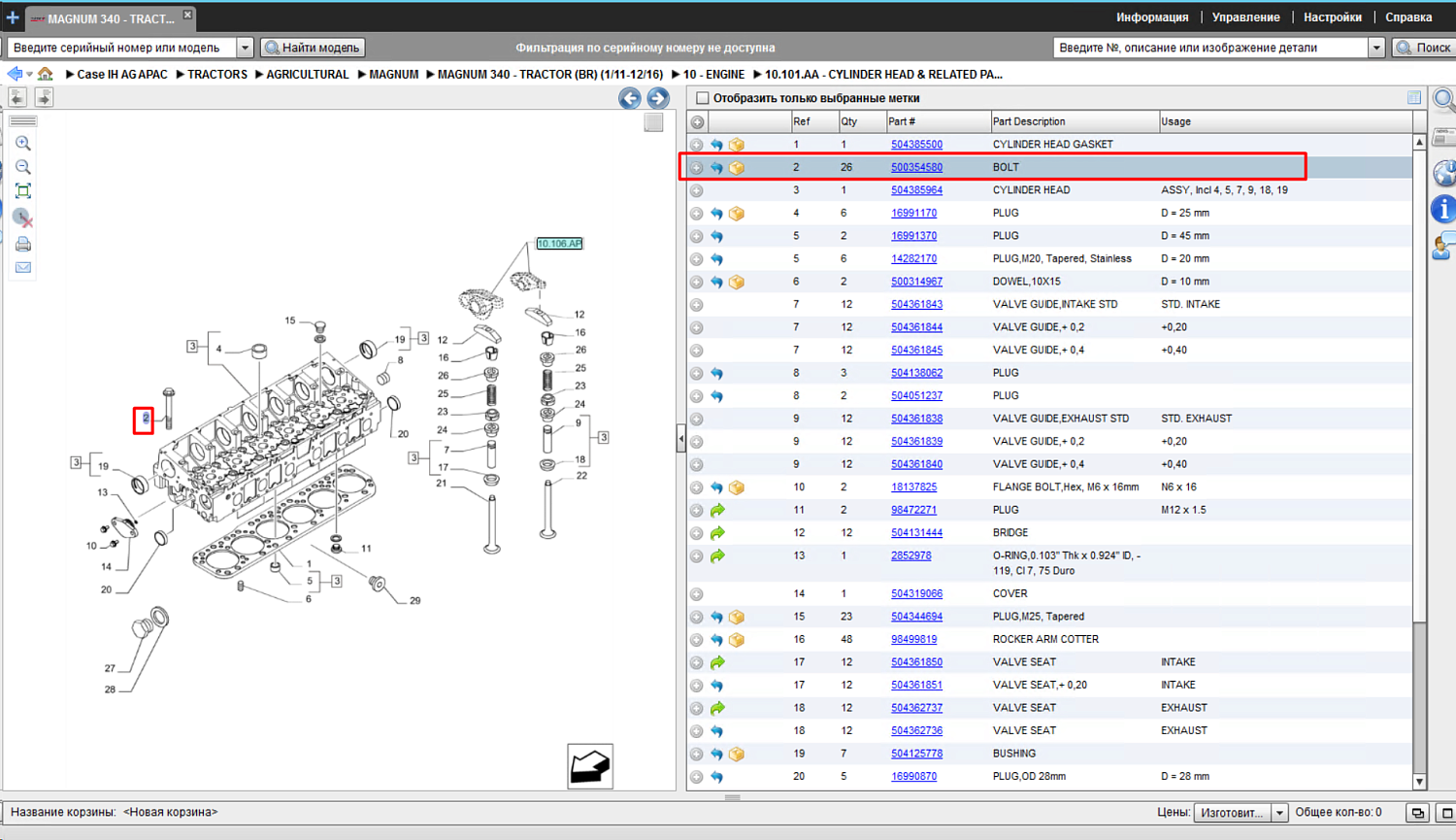
Task: Click the green arrow icon in the BRIDGE row
Action: click(717, 533)
